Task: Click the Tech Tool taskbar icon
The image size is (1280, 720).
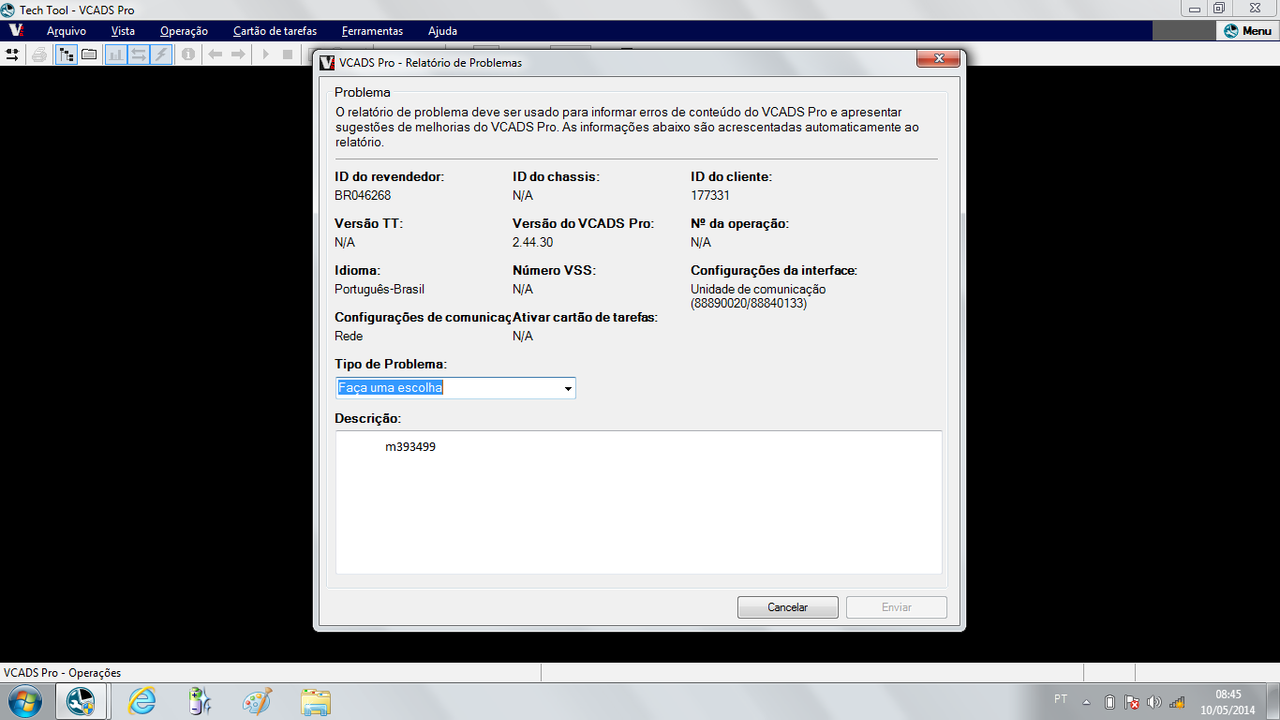Action: [81, 701]
